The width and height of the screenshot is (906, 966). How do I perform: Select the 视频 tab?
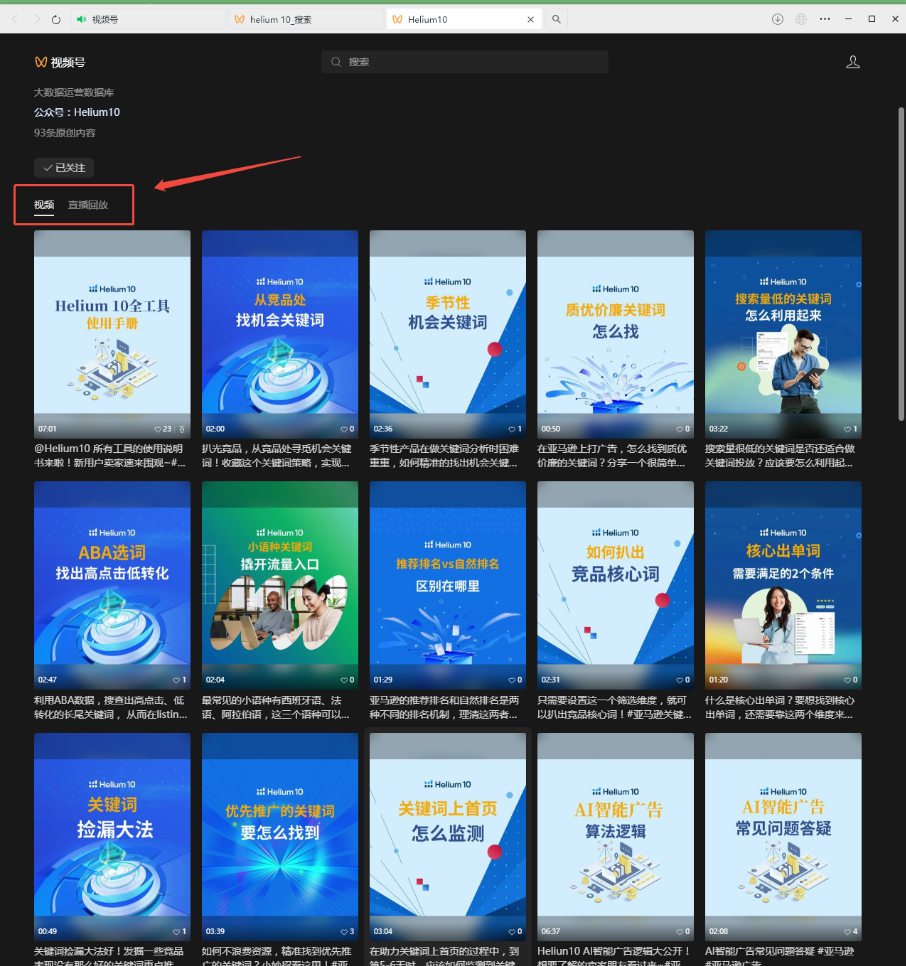[44, 205]
